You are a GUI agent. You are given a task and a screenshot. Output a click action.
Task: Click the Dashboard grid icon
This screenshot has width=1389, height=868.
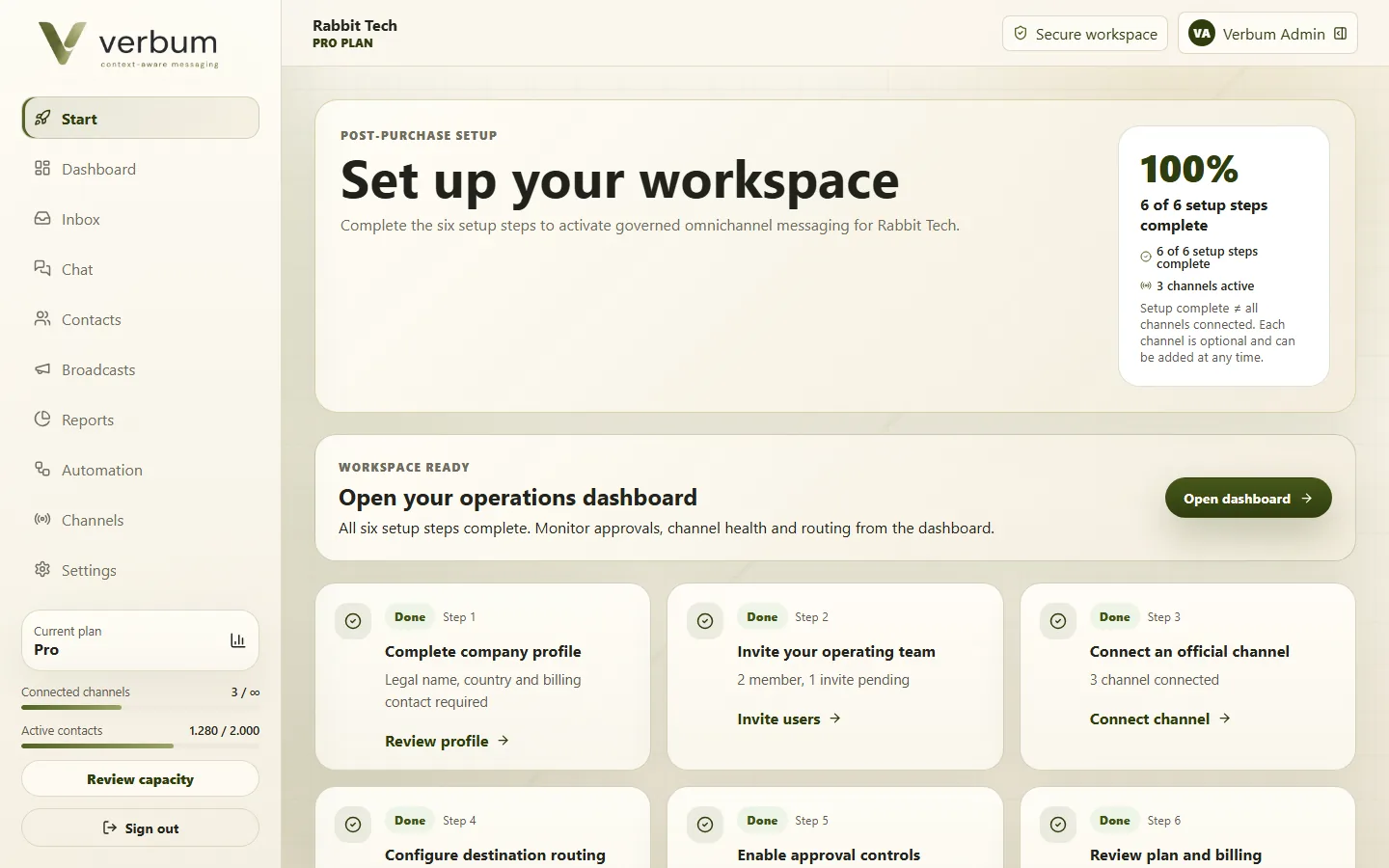tap(42, 169)
